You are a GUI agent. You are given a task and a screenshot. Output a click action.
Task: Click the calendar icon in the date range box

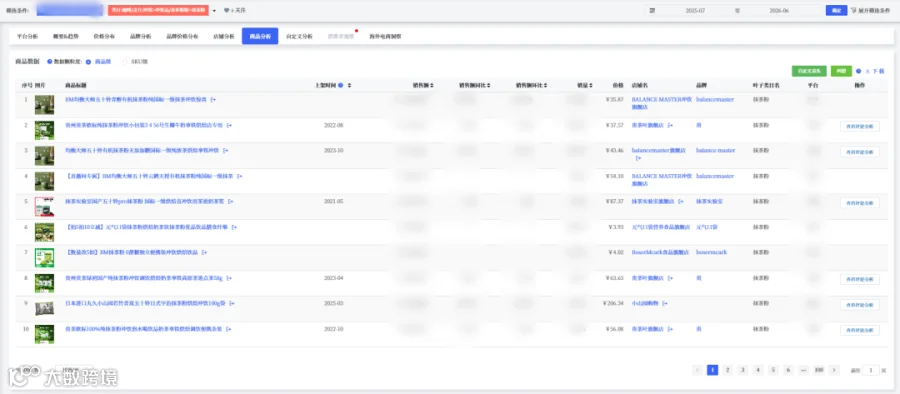click(652, 10)
